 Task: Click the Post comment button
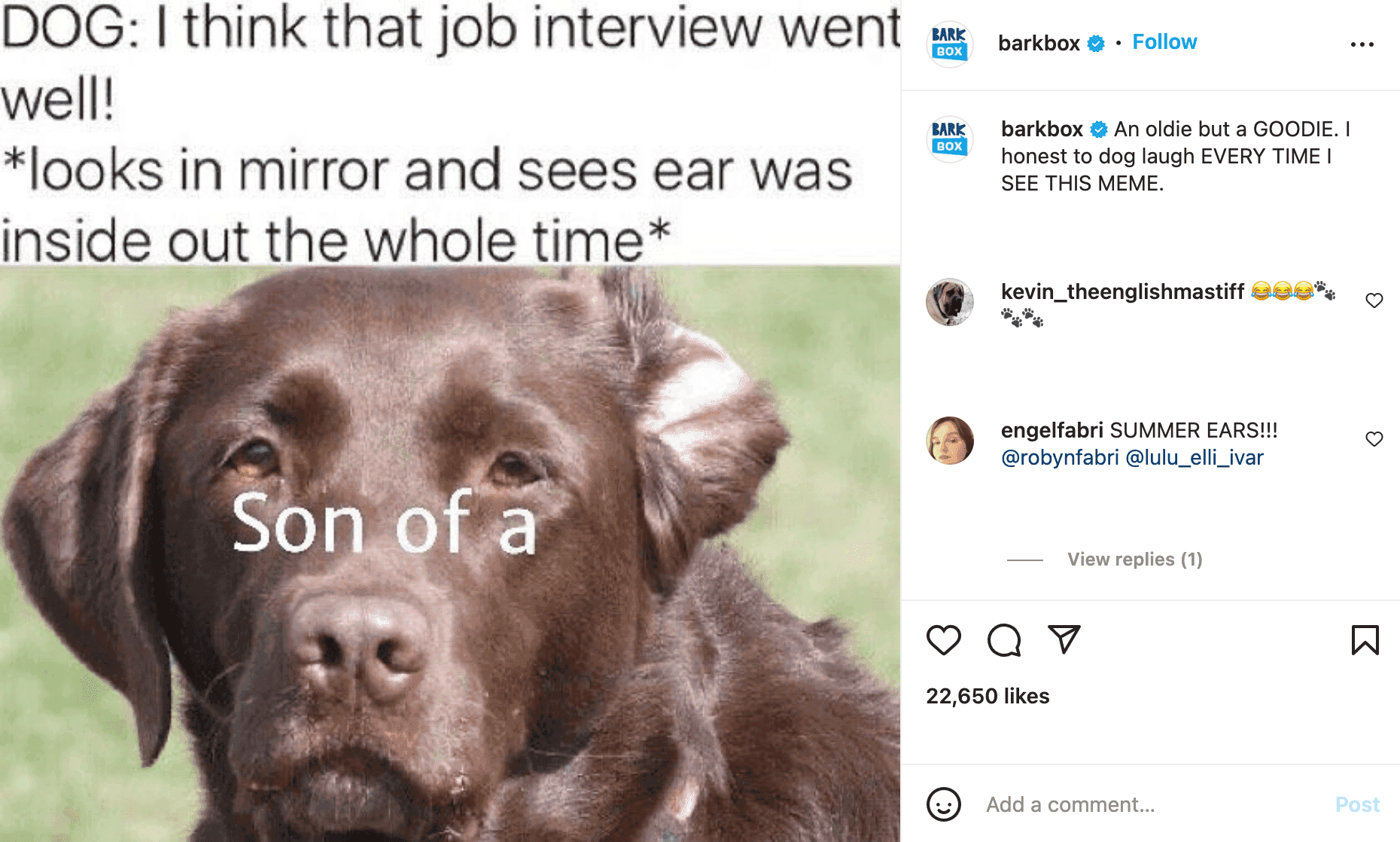(1357, 804)
